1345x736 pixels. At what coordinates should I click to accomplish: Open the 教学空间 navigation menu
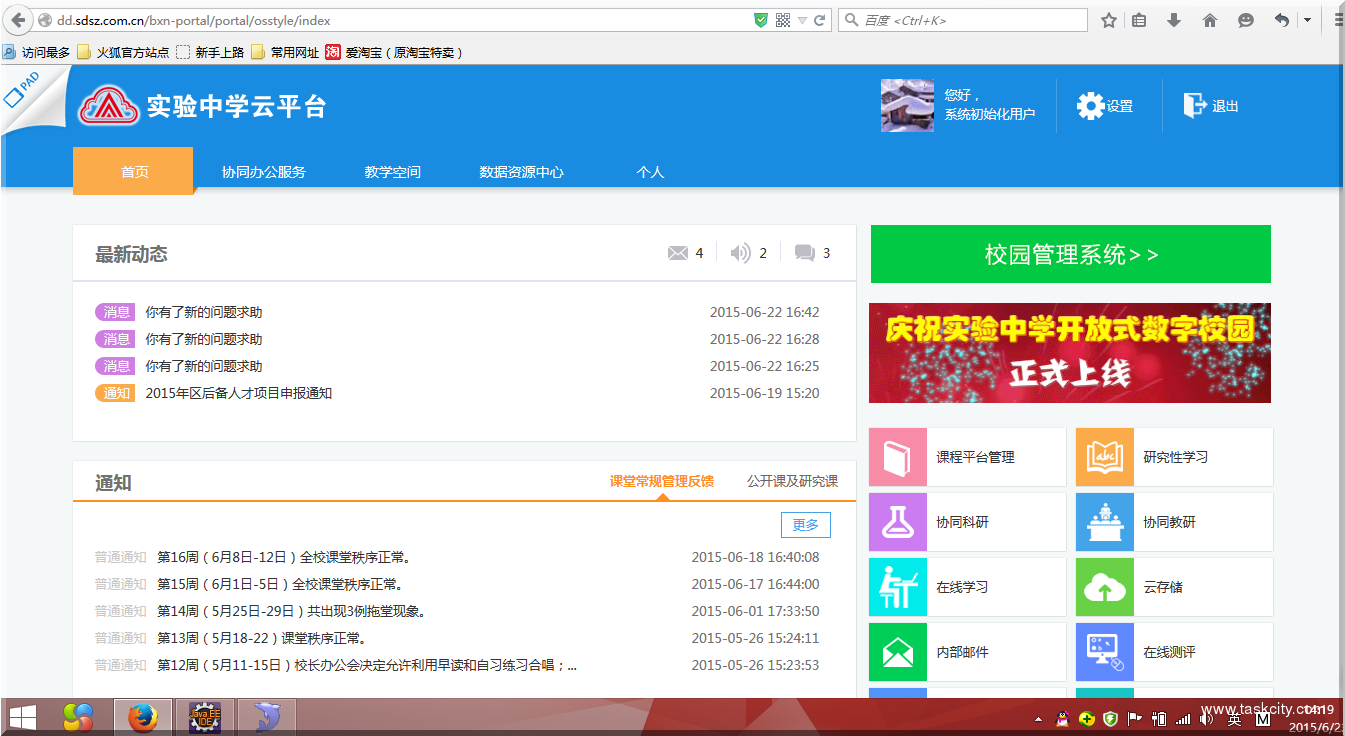pos(392,171)
